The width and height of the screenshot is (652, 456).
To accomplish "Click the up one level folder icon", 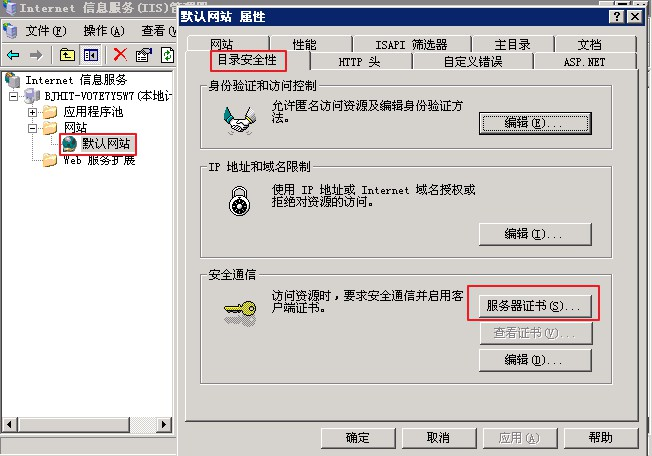I will coord(67,55).
